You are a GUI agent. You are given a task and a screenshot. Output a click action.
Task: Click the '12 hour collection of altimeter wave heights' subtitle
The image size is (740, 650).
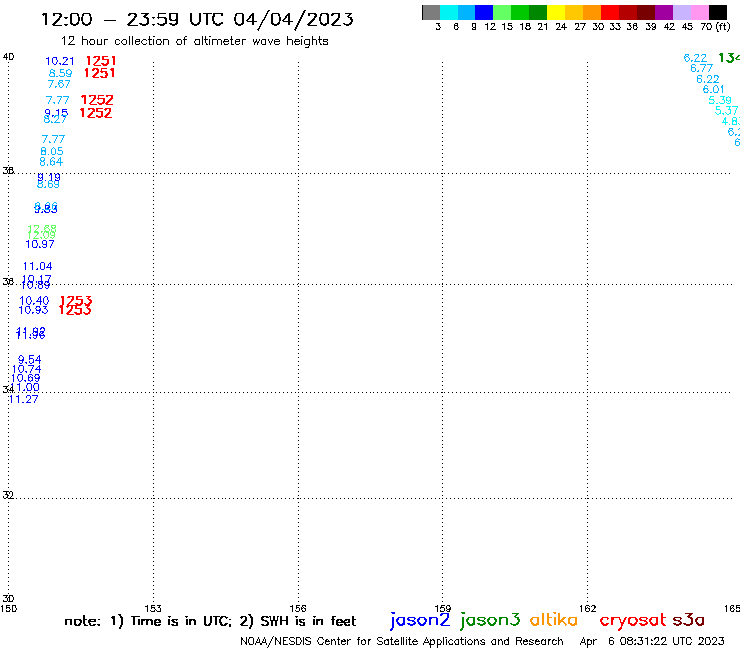click(195, 42)
